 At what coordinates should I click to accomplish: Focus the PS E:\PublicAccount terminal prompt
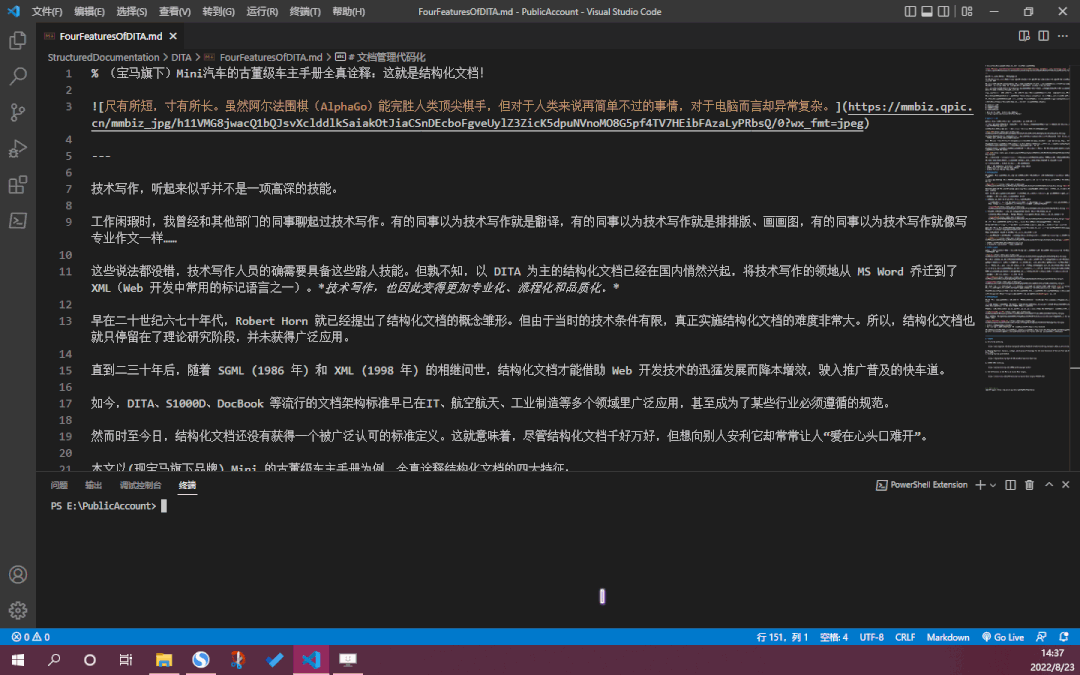tap(104, 506)
